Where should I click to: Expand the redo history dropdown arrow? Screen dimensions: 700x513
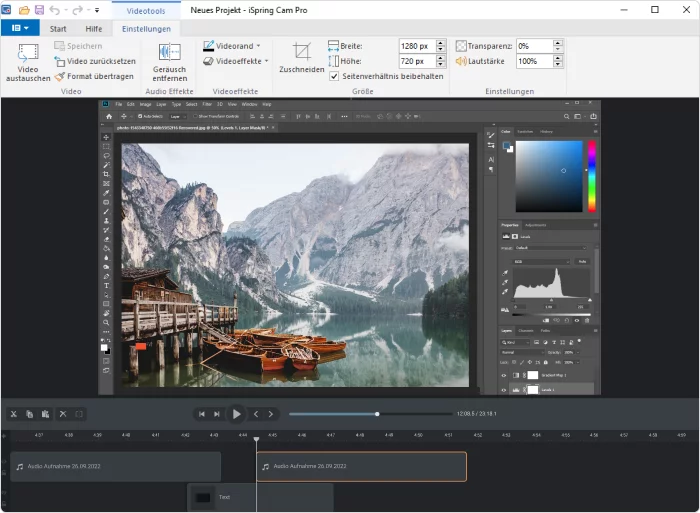pyautogui.click(x=88, y=10)
